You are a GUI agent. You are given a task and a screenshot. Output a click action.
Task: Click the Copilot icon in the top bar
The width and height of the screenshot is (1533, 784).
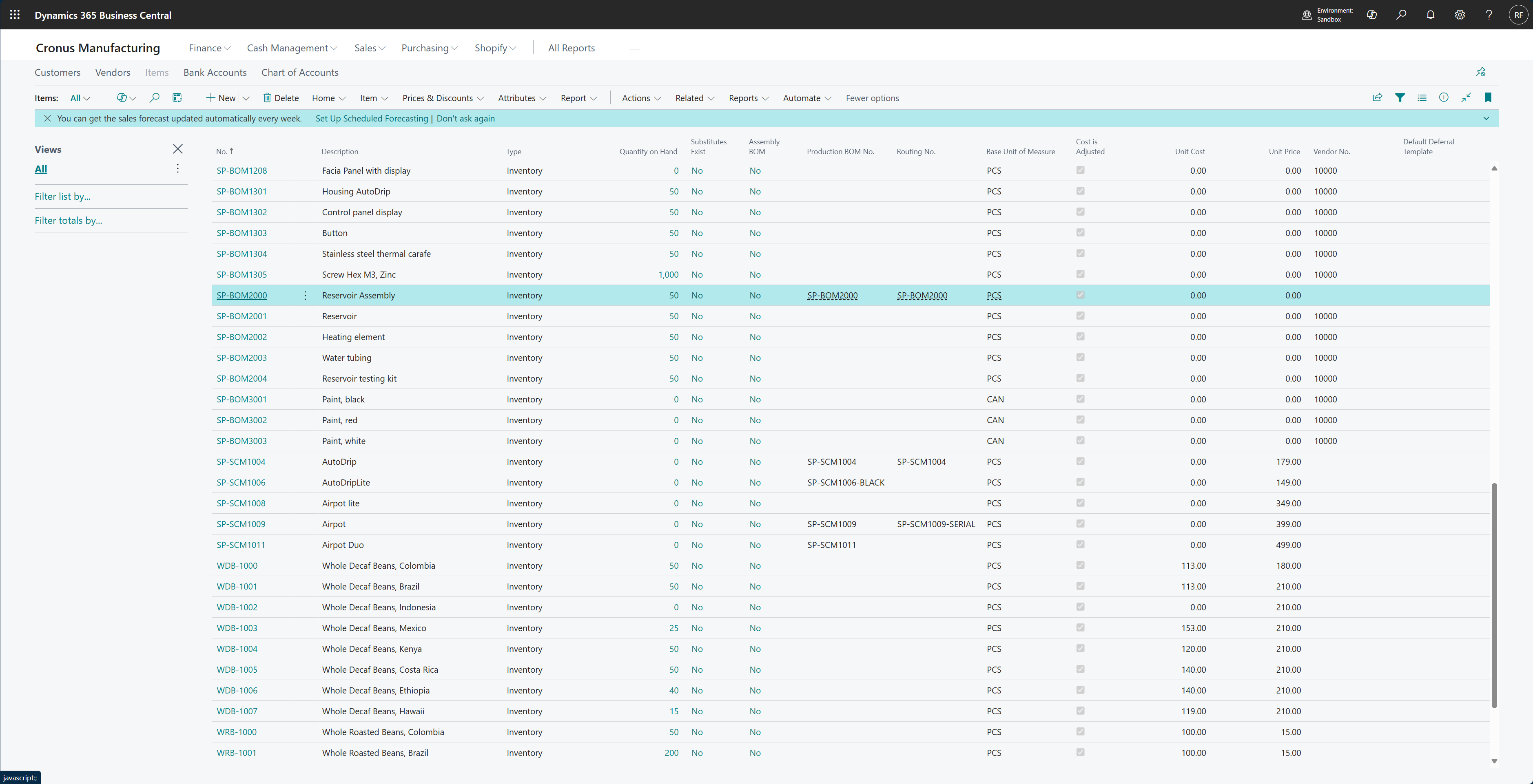[x=1372, y=15]
